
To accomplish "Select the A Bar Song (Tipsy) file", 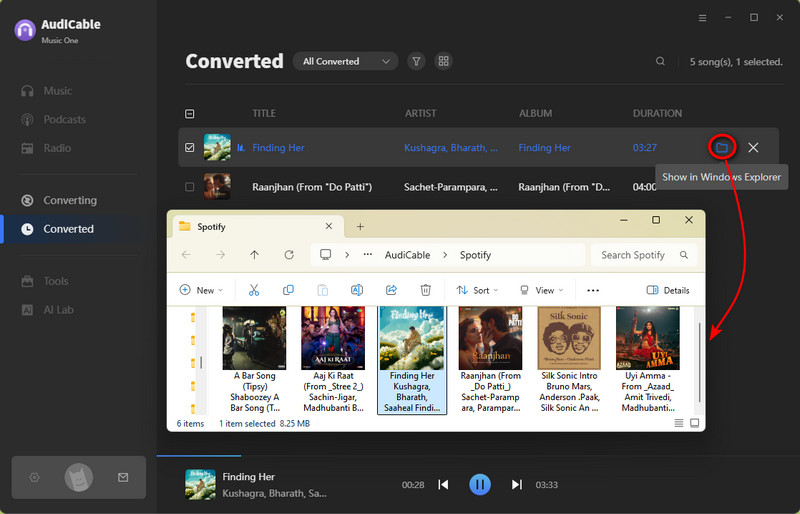I will click(254, 360).
